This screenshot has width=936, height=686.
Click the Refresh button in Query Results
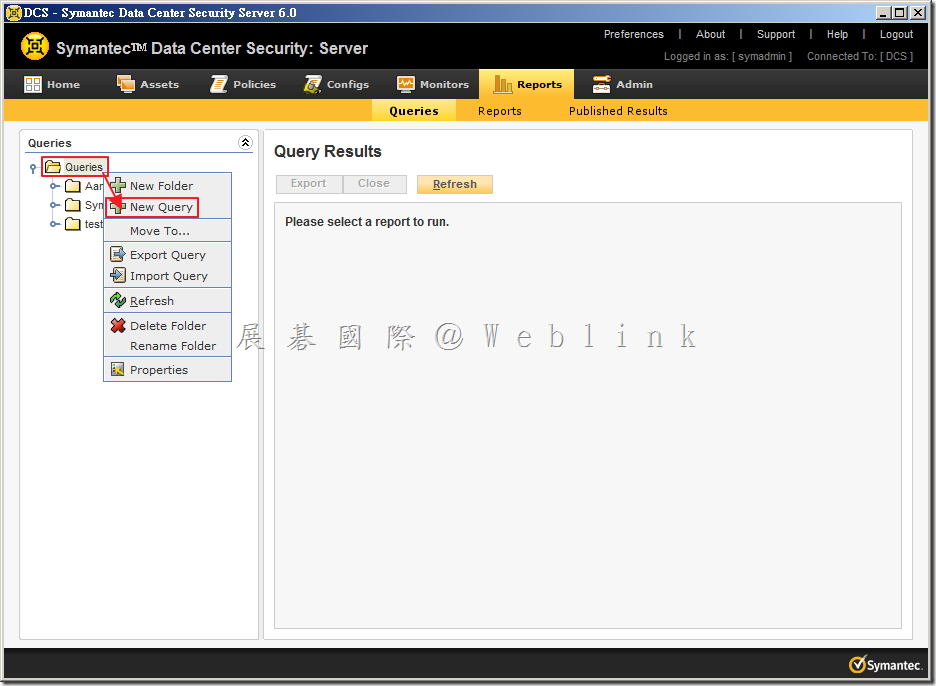[455, 184]
